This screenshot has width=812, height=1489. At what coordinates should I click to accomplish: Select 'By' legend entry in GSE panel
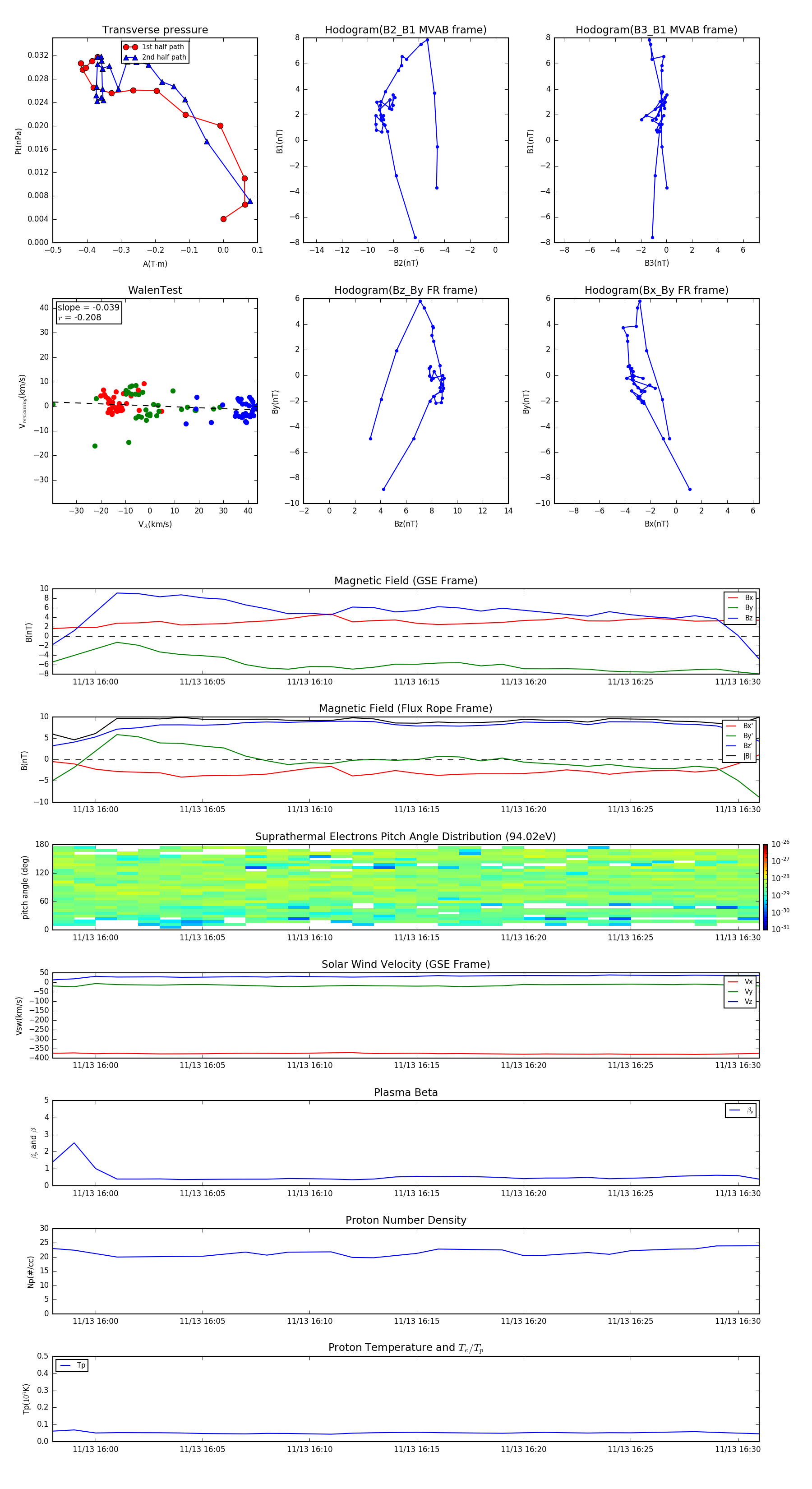[x=740, y=607]
